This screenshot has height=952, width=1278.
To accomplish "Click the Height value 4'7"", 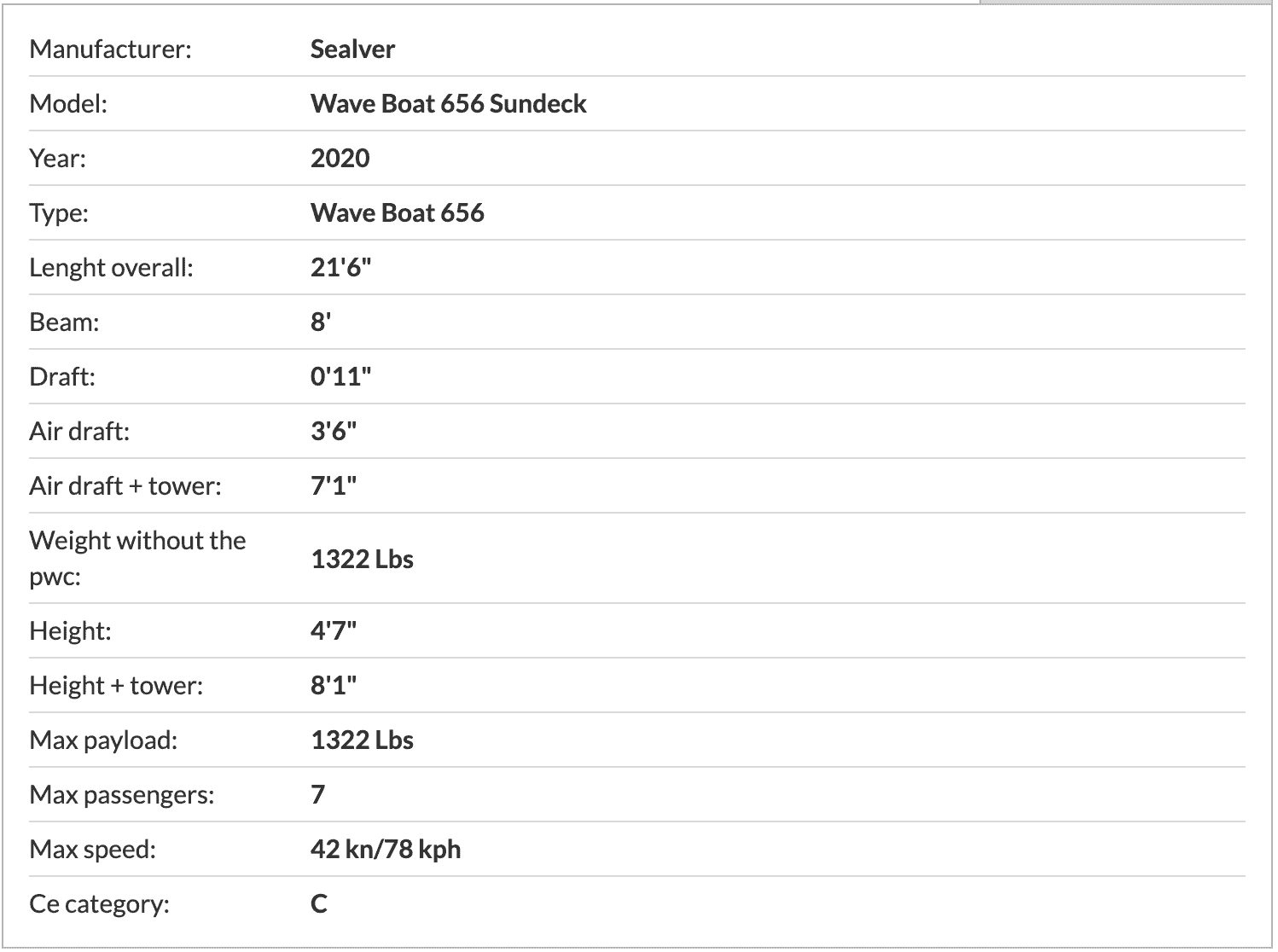I will point(333,630).
